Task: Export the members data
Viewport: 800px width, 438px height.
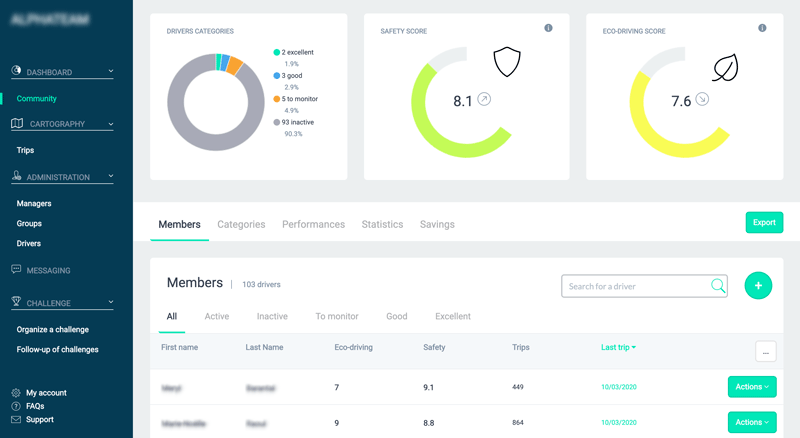Action: coord(764,223)
